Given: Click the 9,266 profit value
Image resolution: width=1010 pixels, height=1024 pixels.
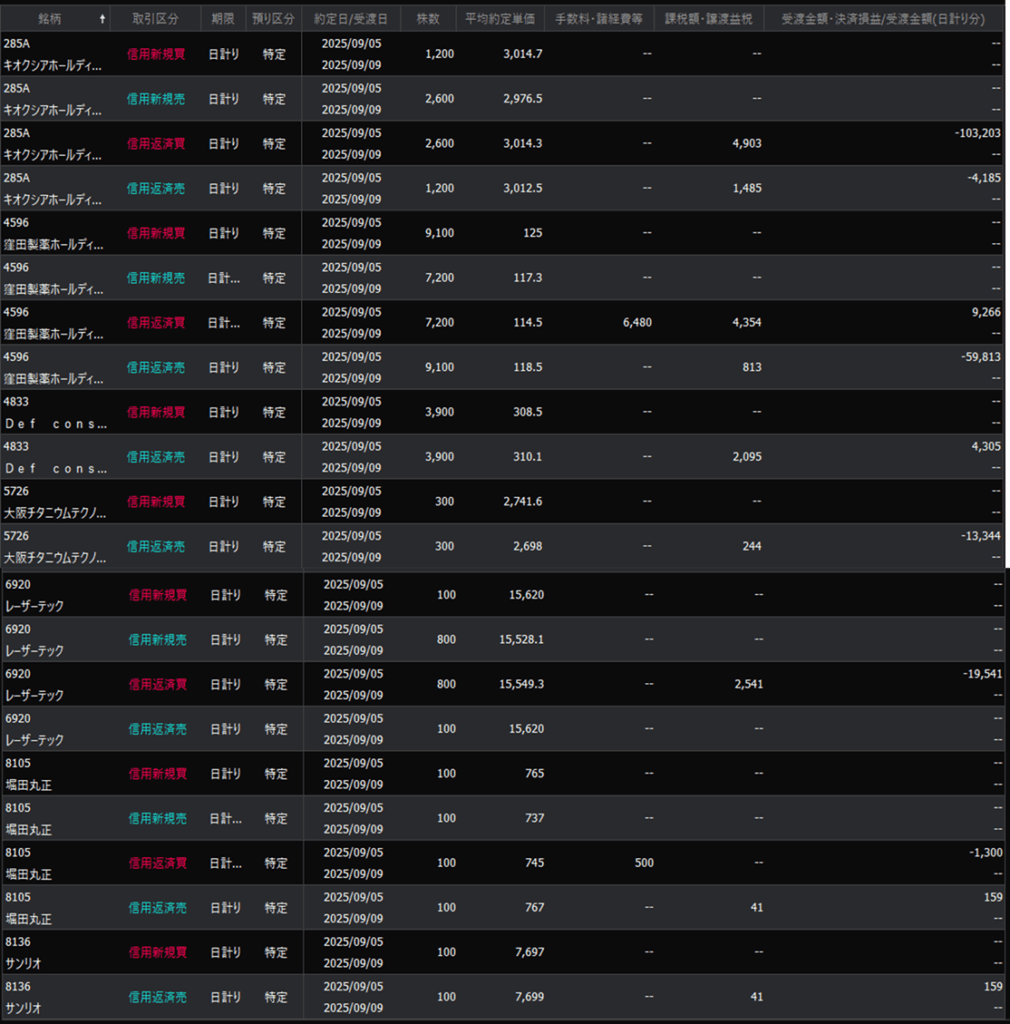Looking at the screenshot, I should tap(984, 312).
